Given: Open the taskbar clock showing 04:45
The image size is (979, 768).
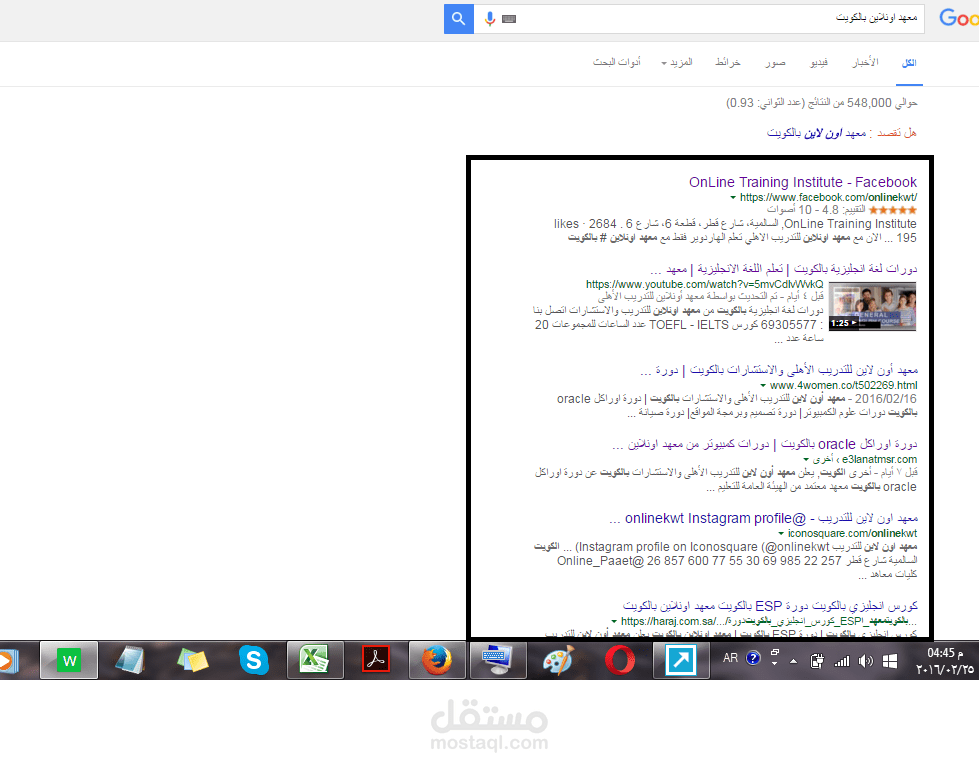Looking at the screenshot, I should [945, 661].
